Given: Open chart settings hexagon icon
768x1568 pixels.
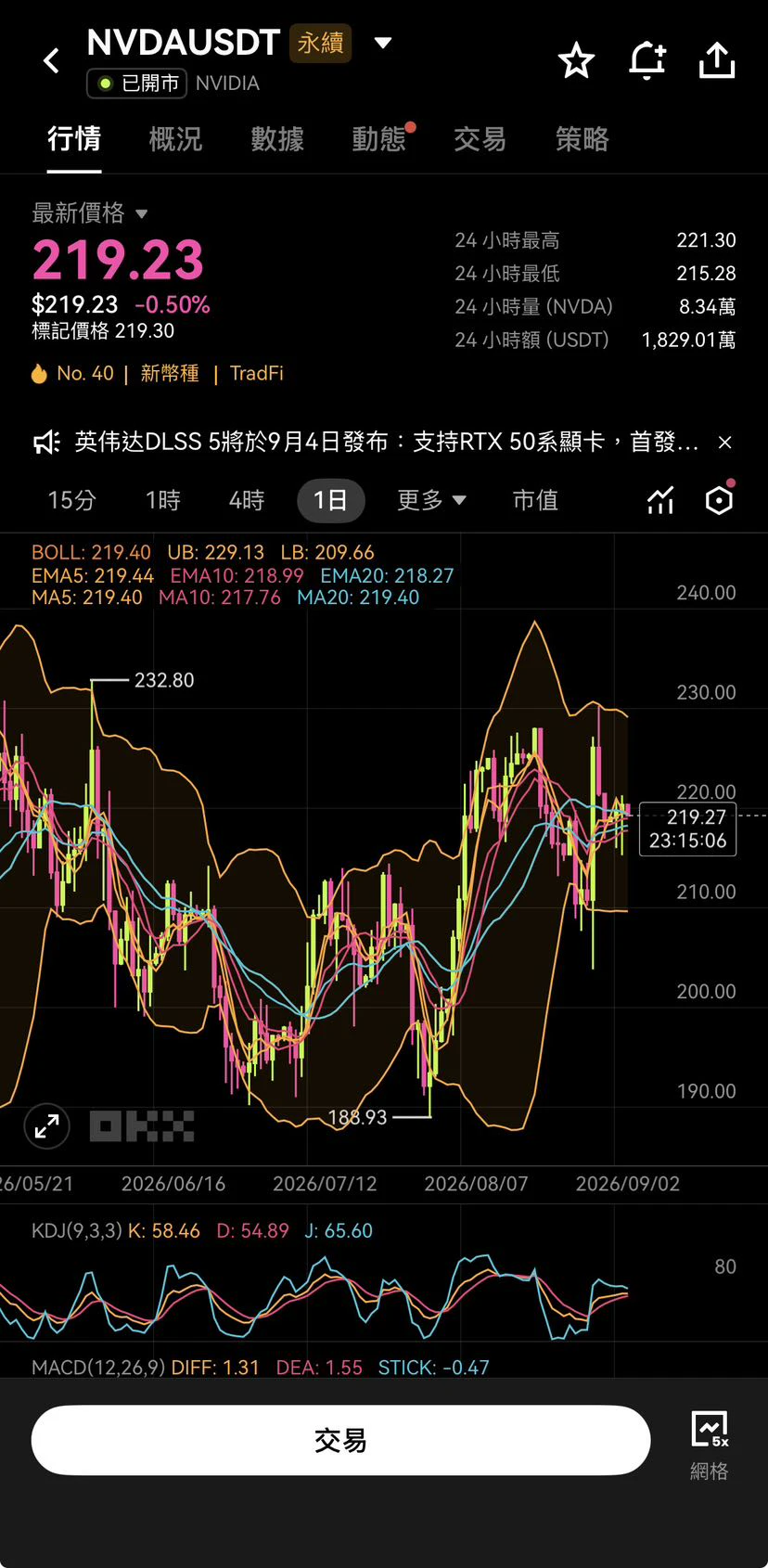Looking at the screenshot, I should click(720, 500).
